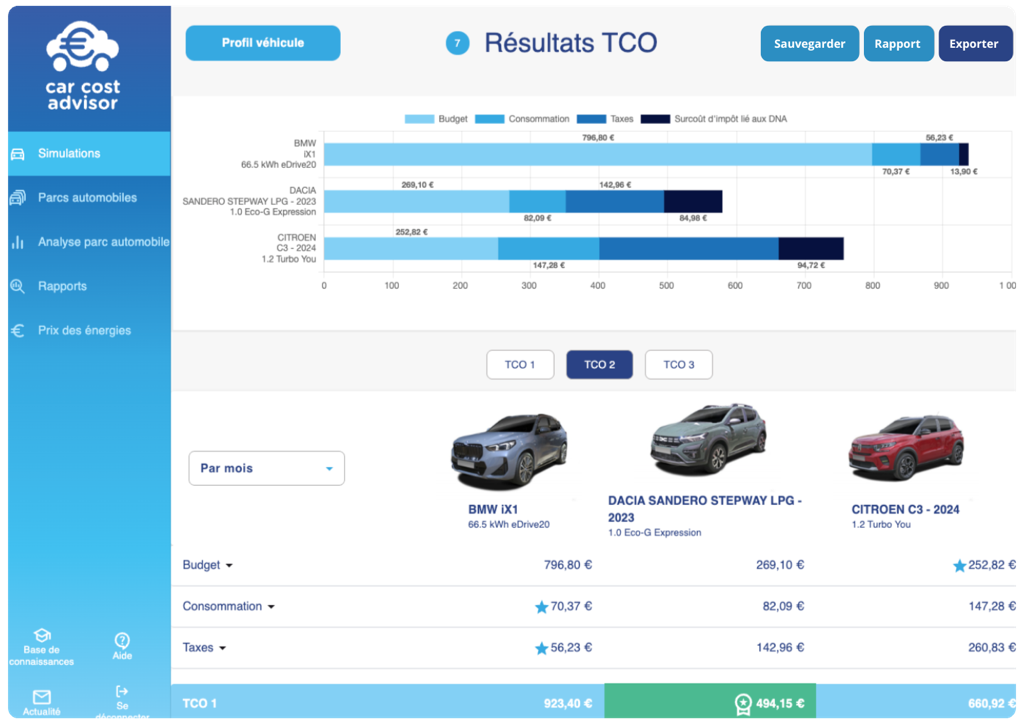Click the TCO 1 summary row label
The width and height of the screenshot is (1024, 727).
200,703
